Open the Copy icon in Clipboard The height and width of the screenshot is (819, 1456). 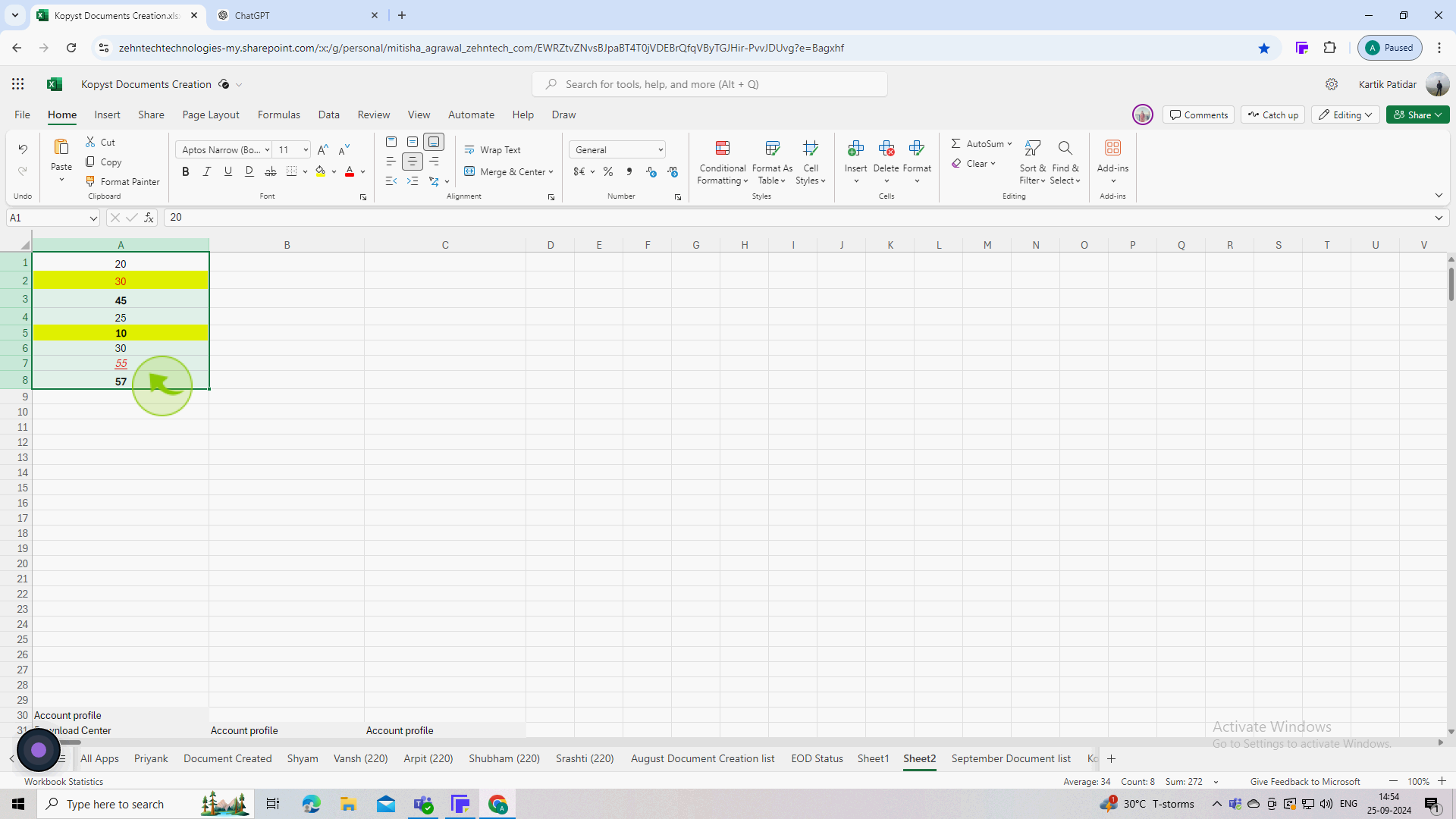(x=90, y=162)
